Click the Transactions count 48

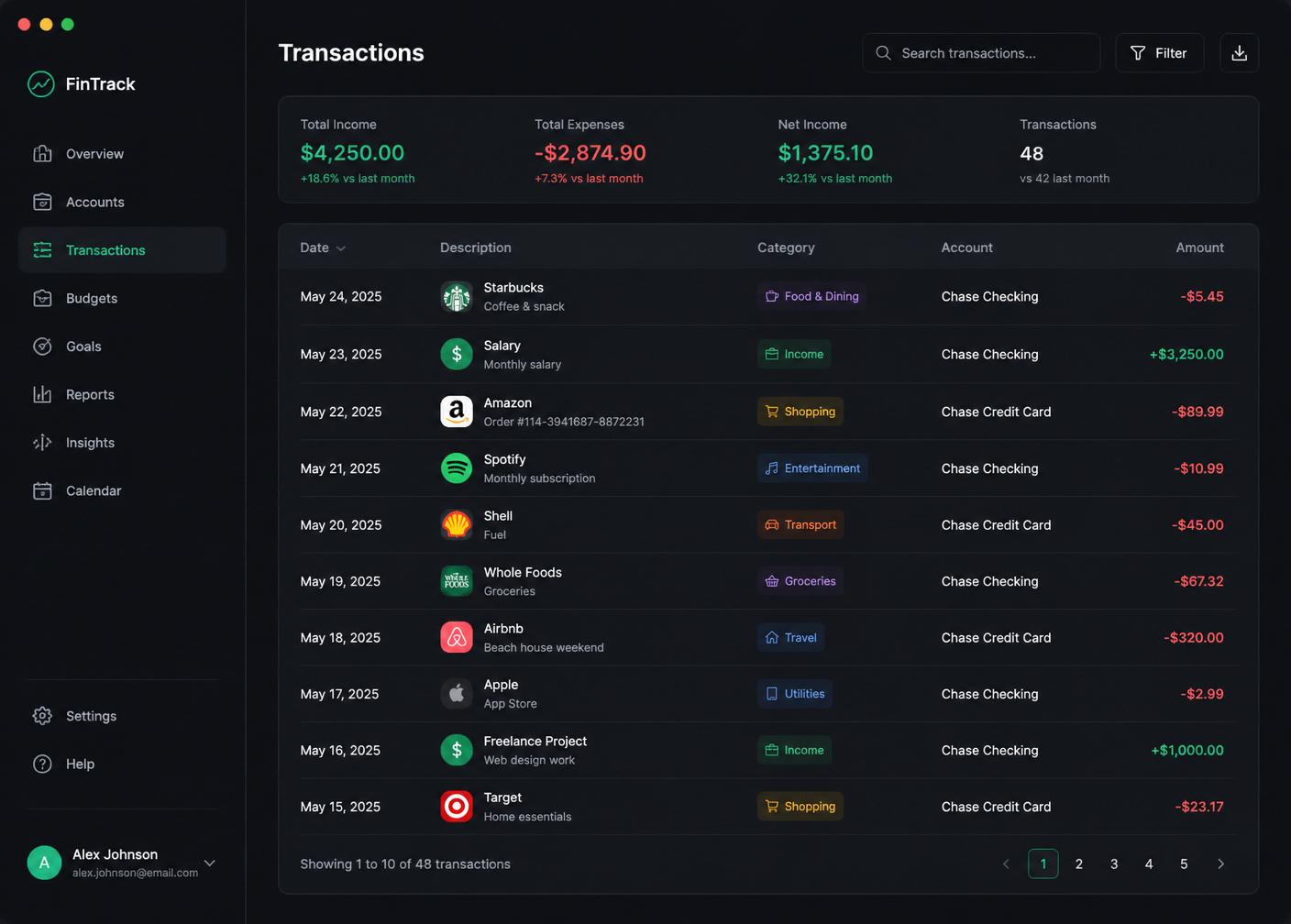[x=1032, y=153]
